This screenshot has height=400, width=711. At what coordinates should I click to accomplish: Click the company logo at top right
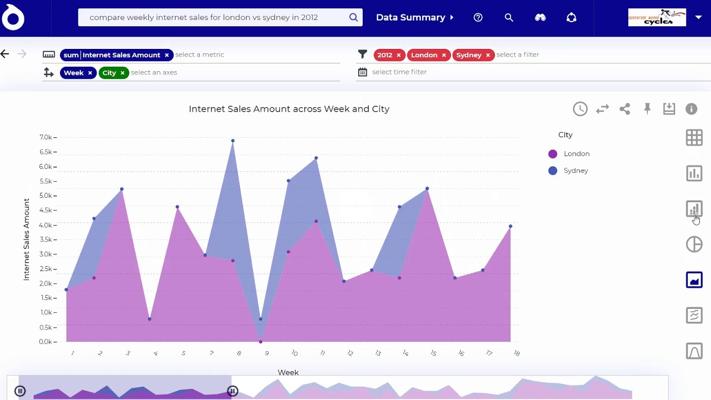pyautogui.click(x=657, y=17)
